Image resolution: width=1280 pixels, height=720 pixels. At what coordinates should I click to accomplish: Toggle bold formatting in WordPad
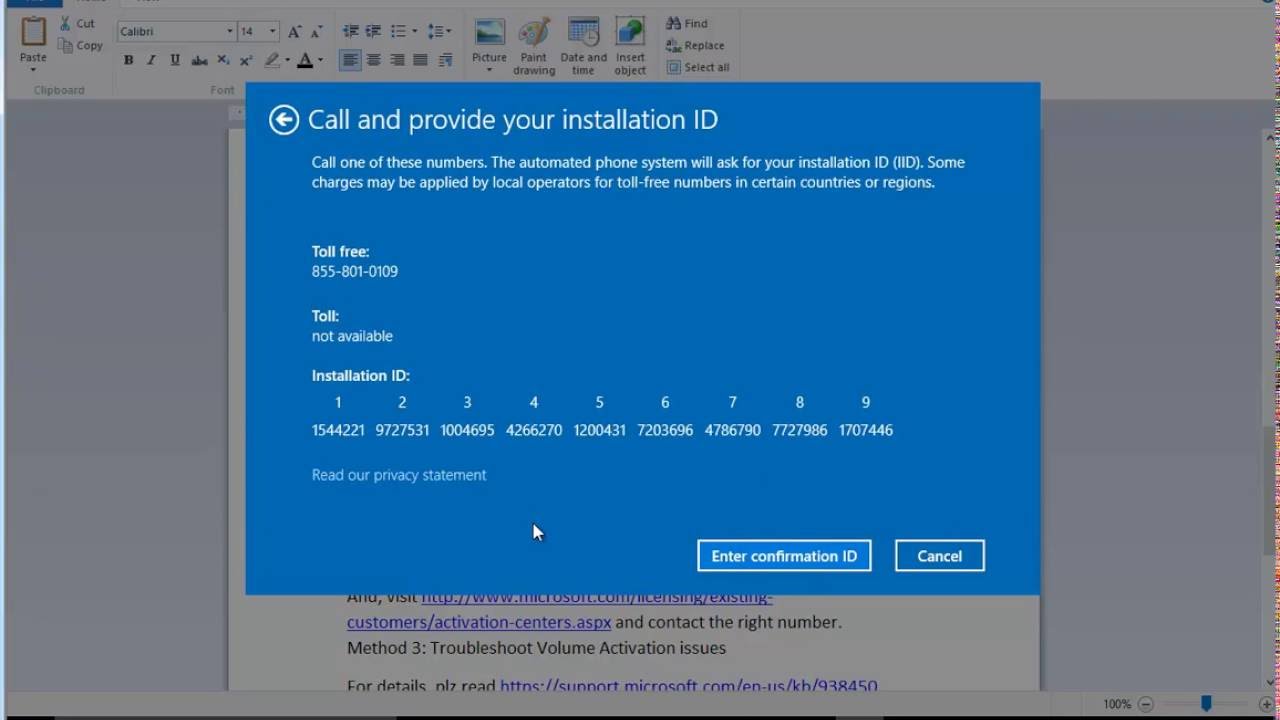[x=128, y=60]
